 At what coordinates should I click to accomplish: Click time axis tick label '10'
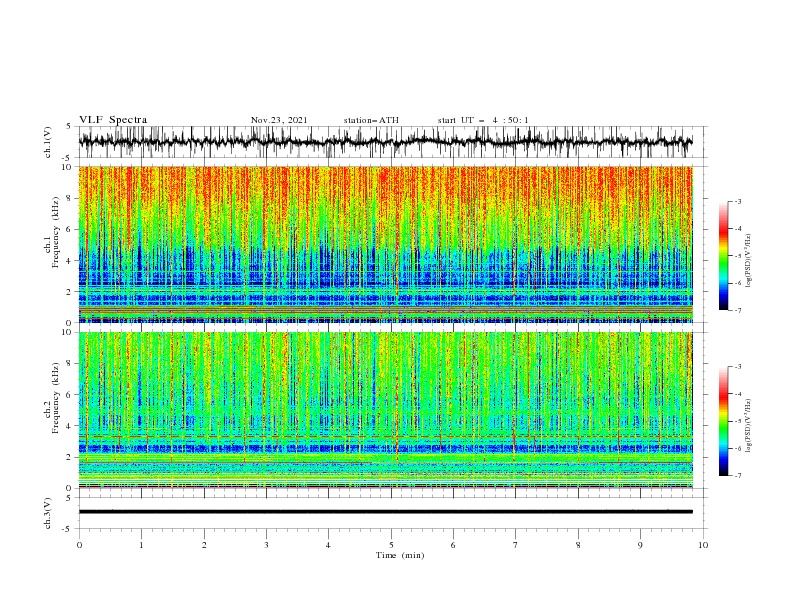703,545
